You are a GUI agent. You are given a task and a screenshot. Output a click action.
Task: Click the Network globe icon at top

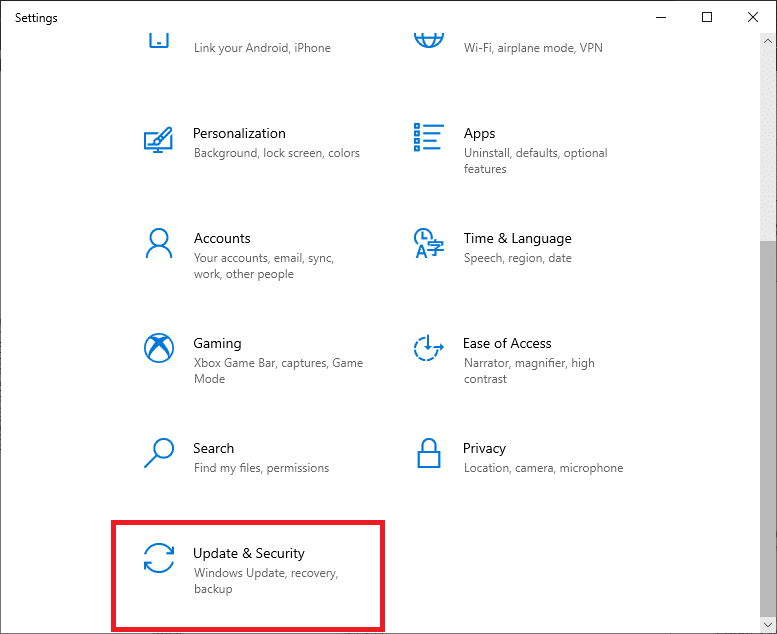coord(428,40)
